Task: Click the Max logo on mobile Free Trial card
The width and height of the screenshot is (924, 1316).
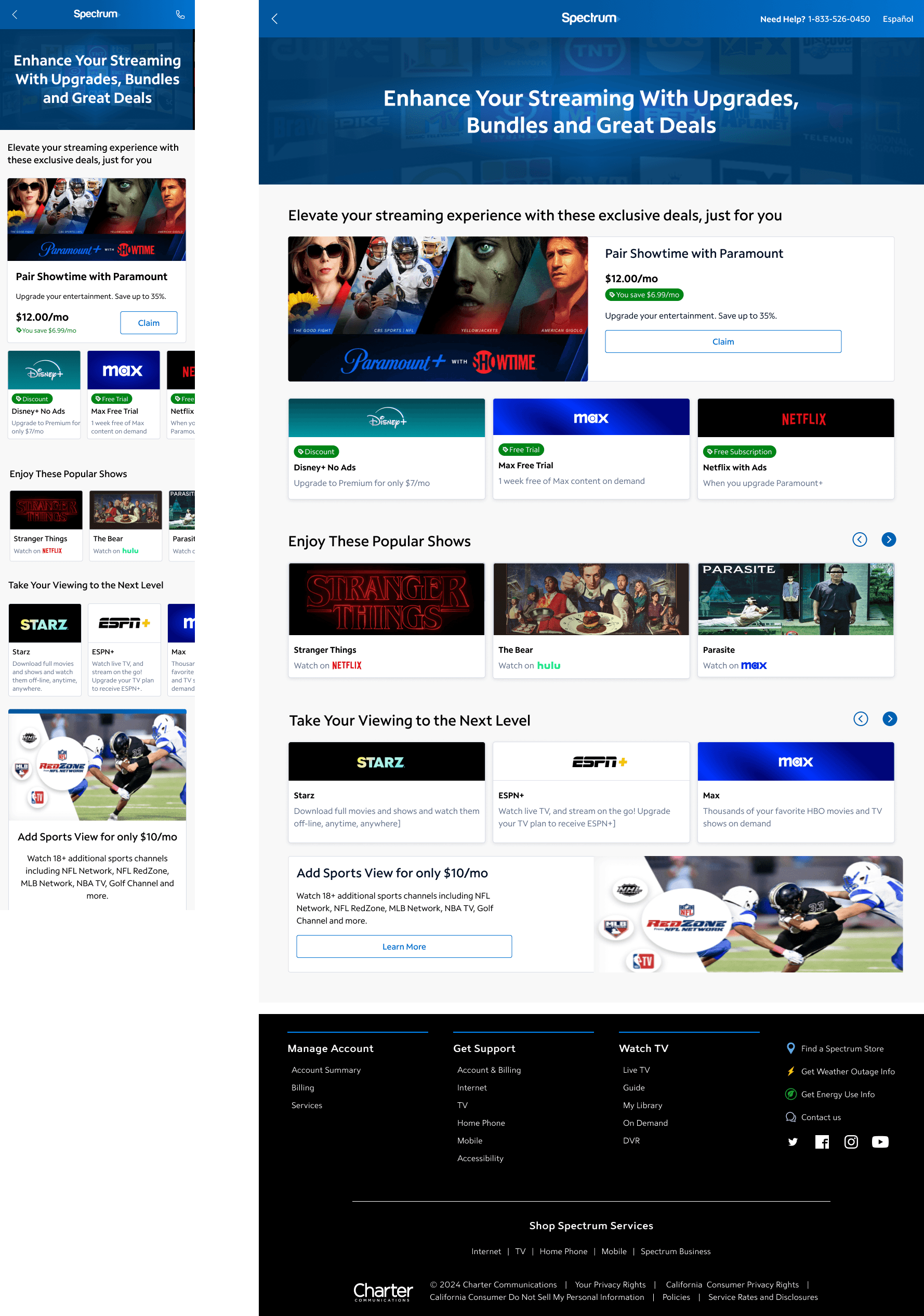Action: click(x=123, y=370)
